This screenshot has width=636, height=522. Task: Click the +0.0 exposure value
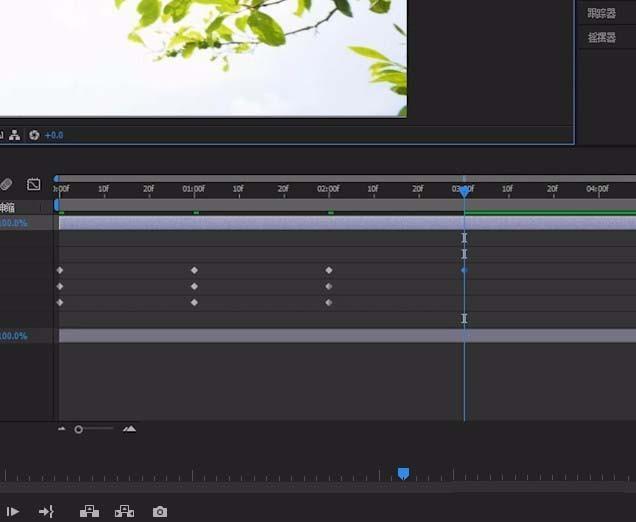54,135
